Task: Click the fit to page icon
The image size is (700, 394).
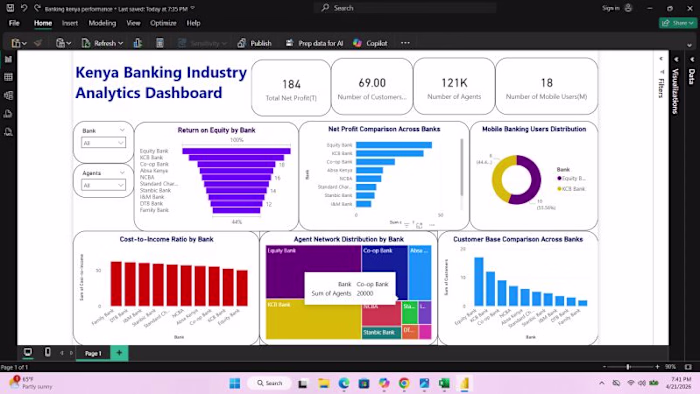Action: pyautogui.click(x=688, y=367)
